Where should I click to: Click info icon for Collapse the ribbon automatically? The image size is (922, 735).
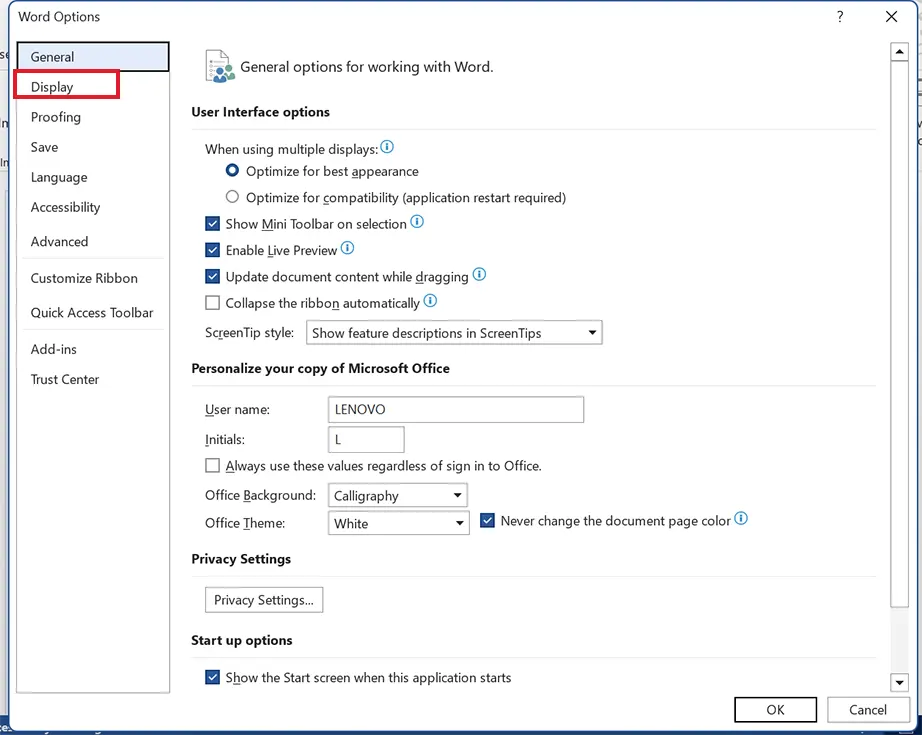(430, 301)
